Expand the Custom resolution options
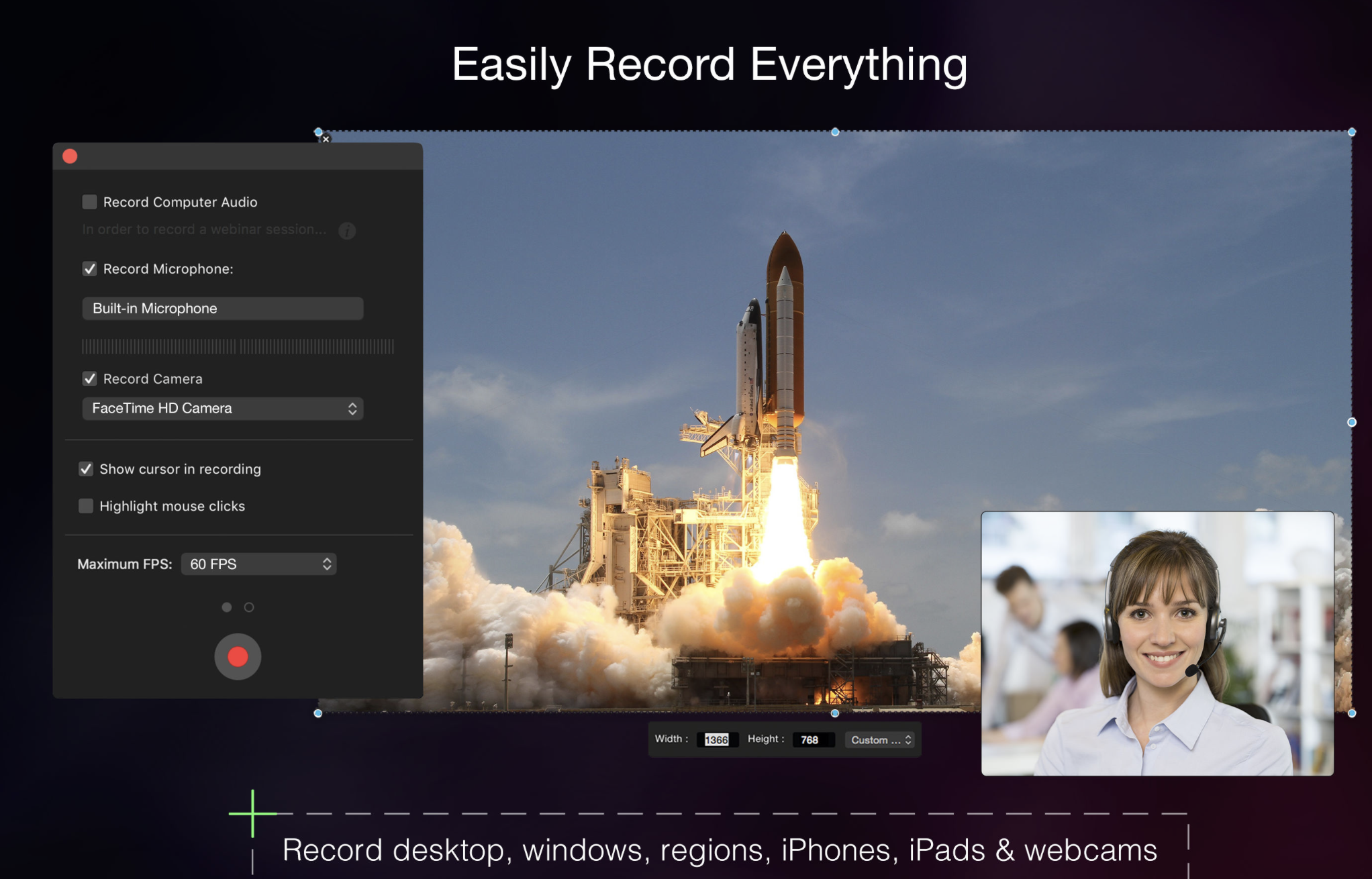The width and height of the screenshot is (1372, 879). click(x=878, y=739)
